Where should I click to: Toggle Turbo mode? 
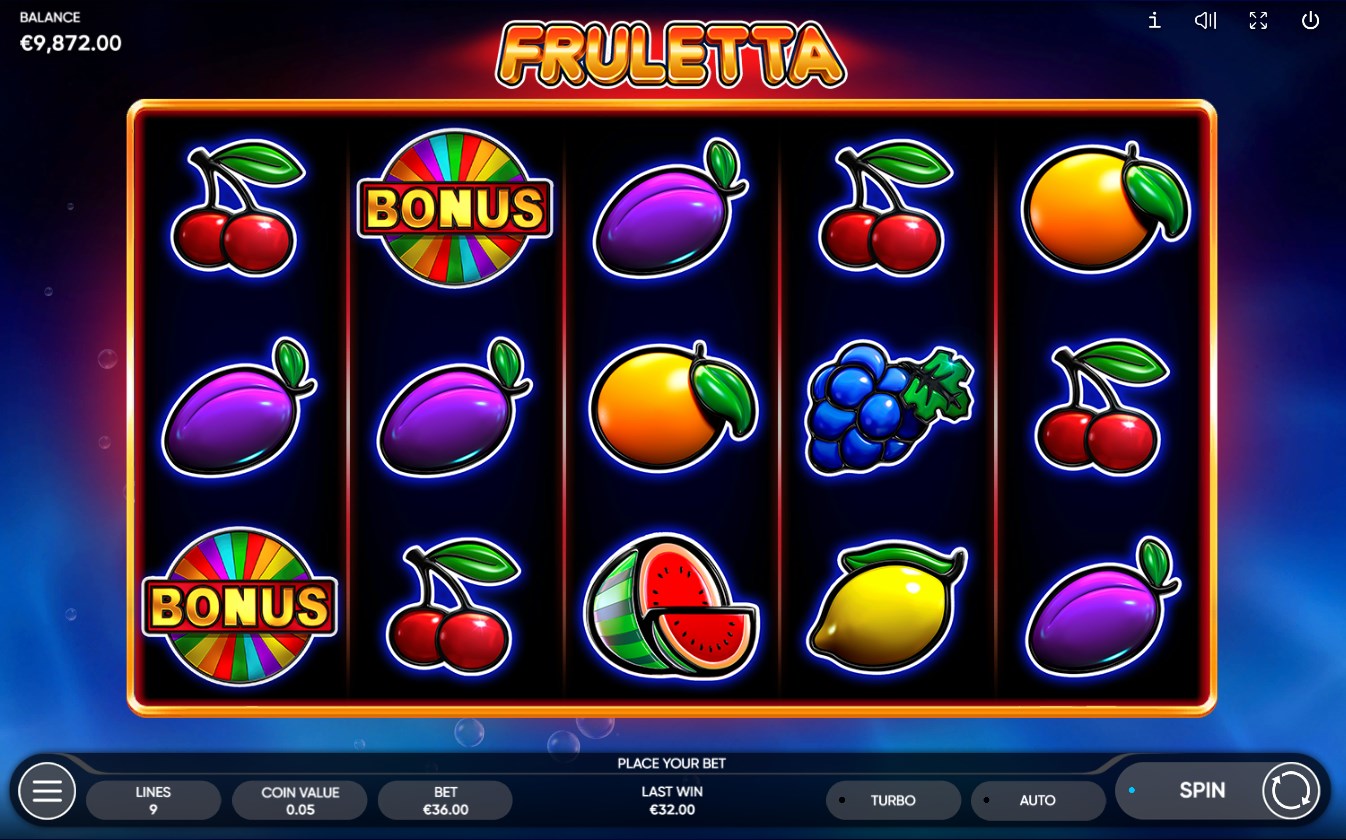[893, 800]
